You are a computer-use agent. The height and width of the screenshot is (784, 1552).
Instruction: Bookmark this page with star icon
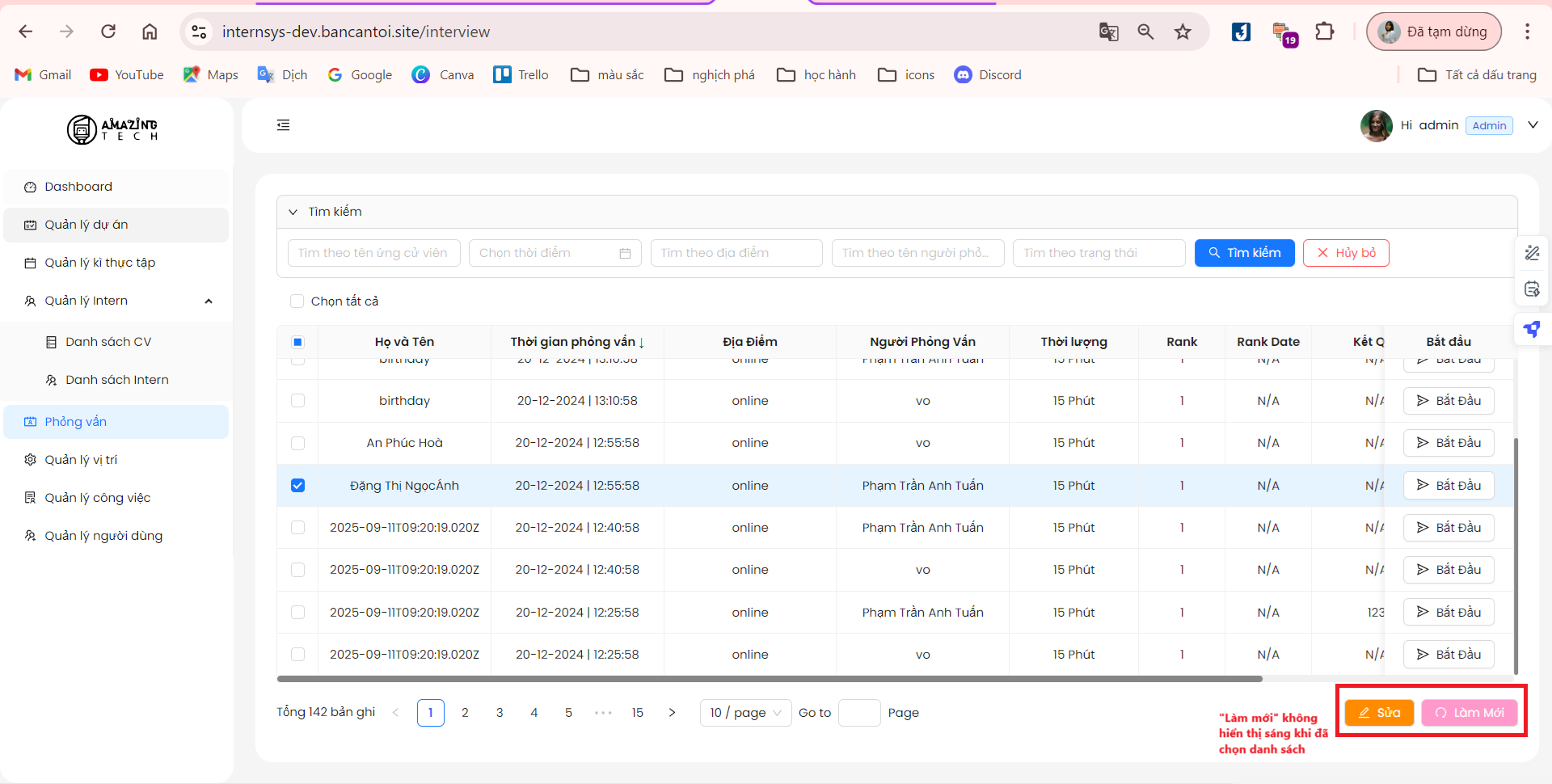pyautogui.click(x=1183, y=32)
